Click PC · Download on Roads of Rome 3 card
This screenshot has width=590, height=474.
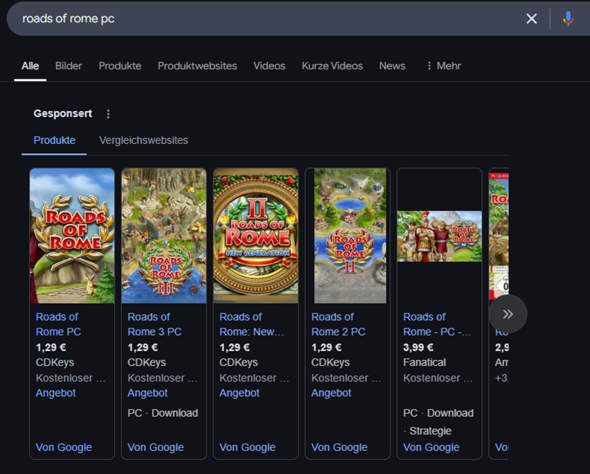(163, 413)
